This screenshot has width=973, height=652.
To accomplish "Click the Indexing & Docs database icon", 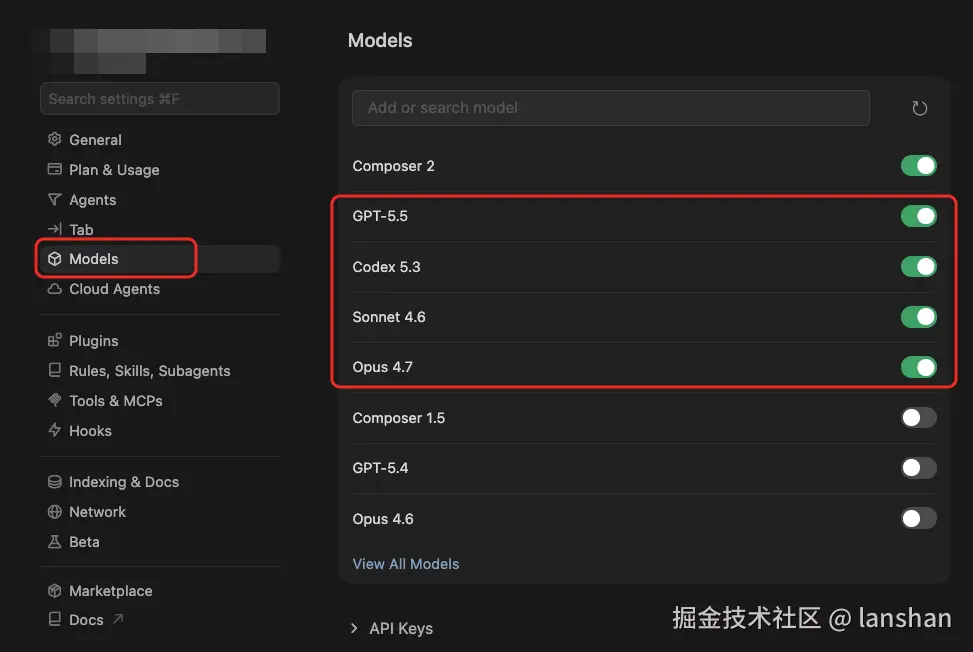I will coord(55,481).
